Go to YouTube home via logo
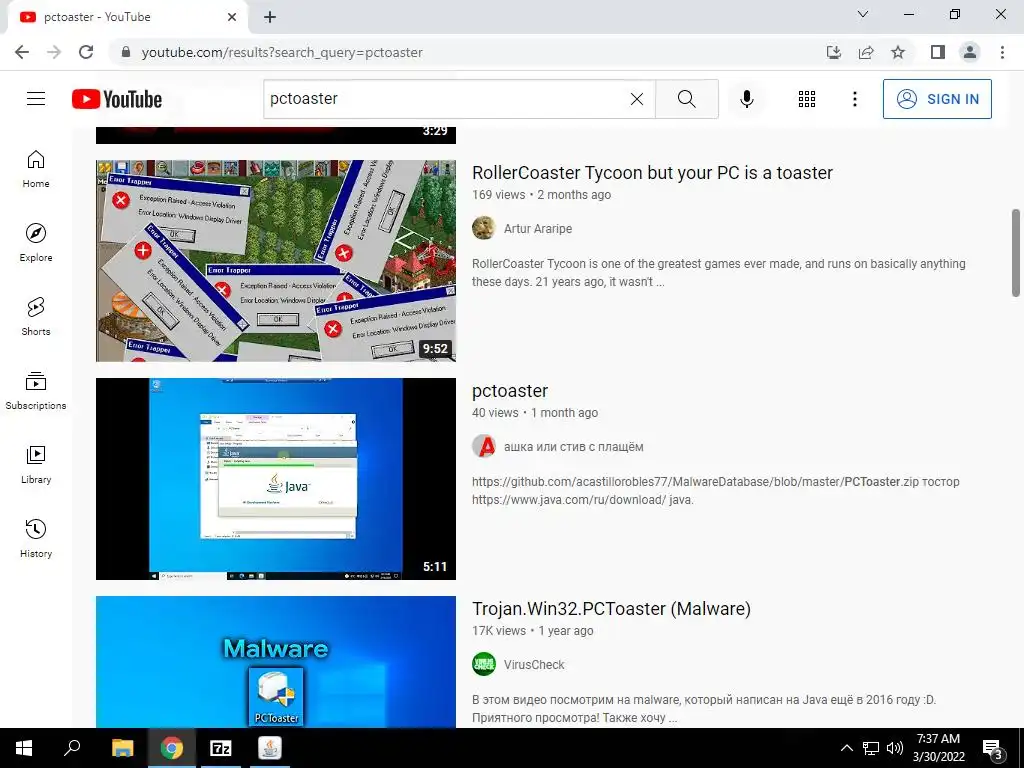 tap(117, 99)
